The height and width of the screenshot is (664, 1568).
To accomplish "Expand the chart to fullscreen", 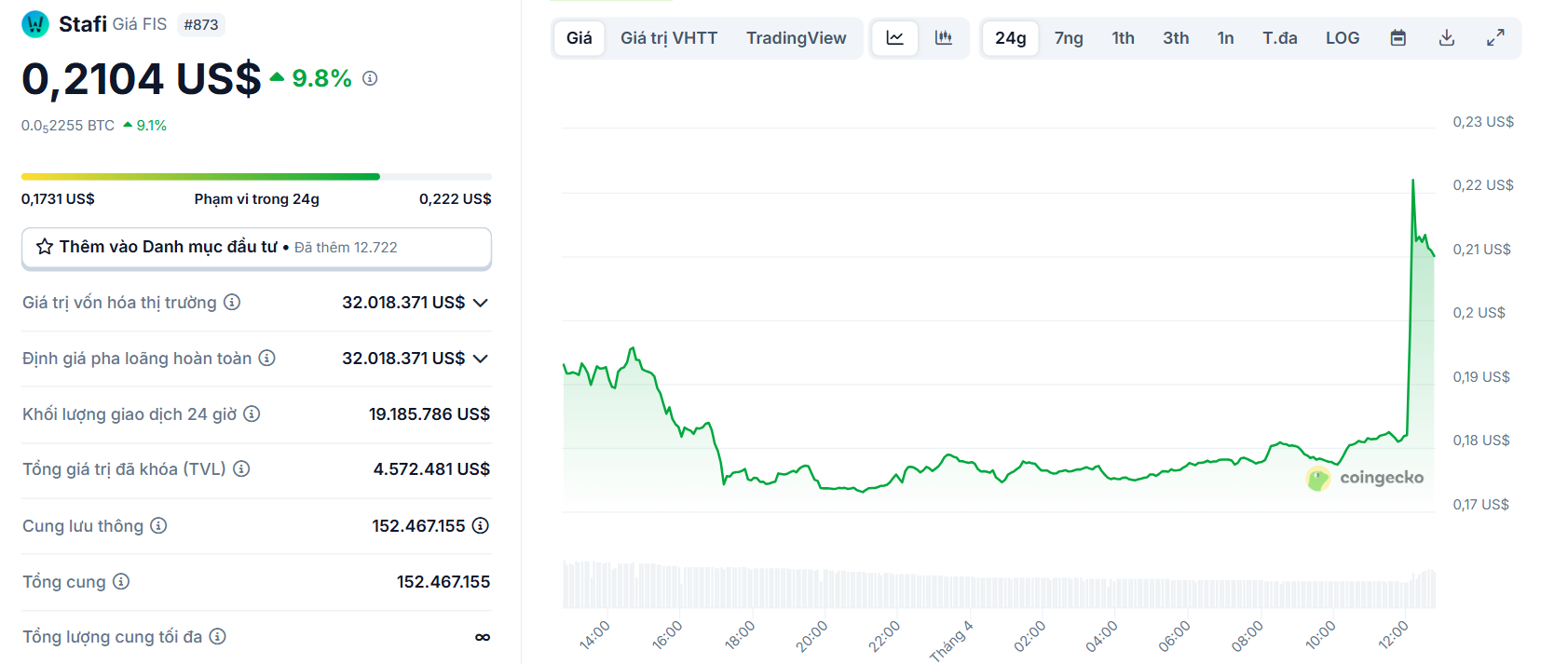I will pos(1495,38).
